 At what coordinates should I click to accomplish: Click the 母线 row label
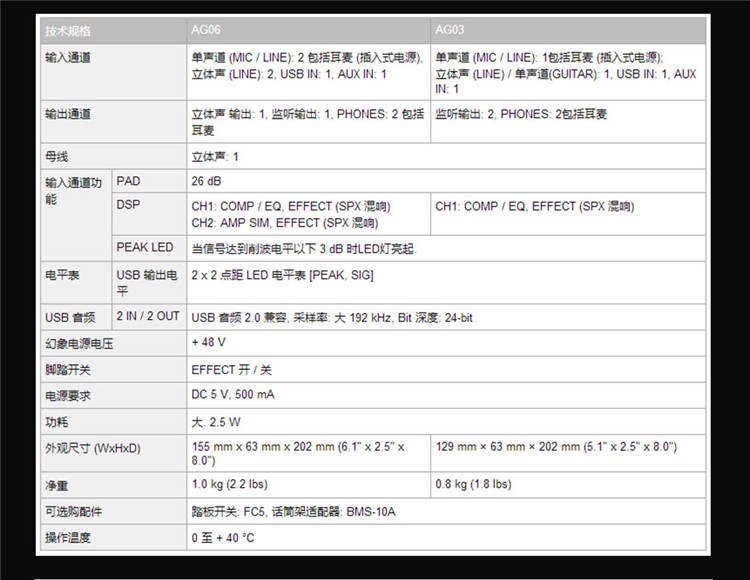point(56,157)
